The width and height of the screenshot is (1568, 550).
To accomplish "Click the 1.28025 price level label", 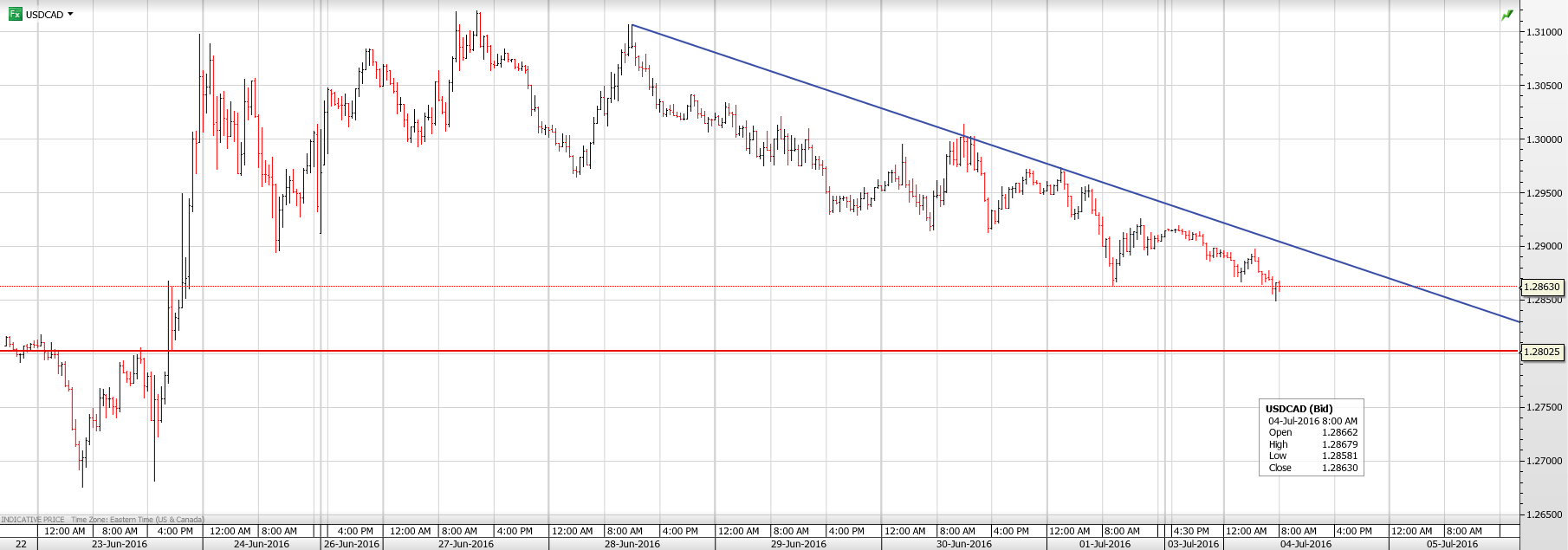I will coord(1542,352).
